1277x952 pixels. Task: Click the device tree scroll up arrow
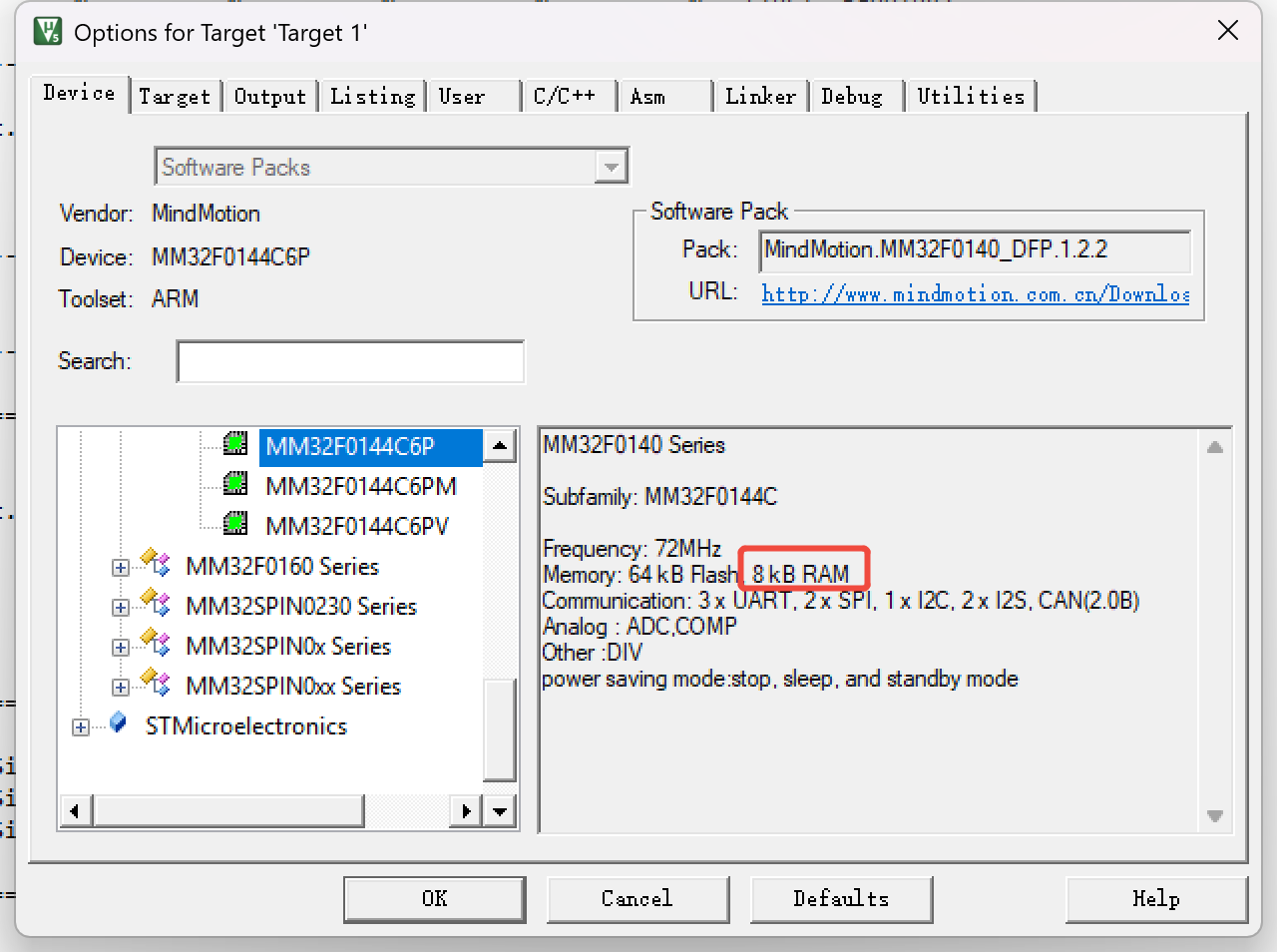[x=500, y=445]
